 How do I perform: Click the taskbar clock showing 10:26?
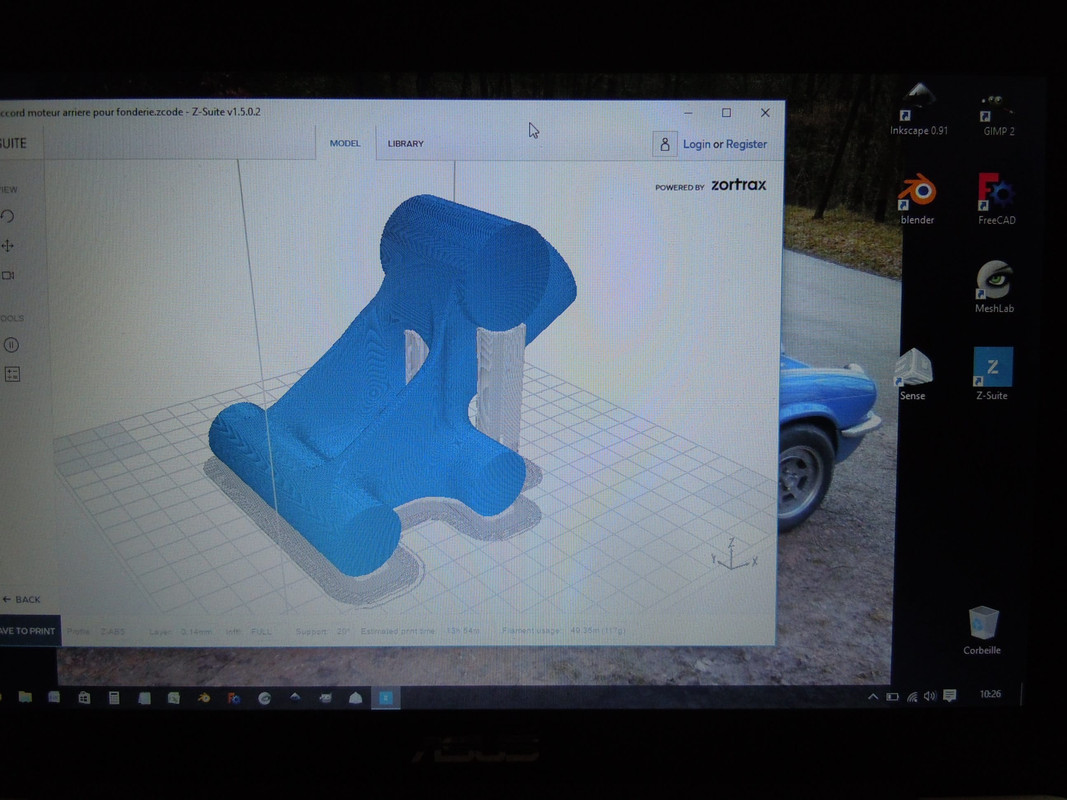(x=990, y=695)
